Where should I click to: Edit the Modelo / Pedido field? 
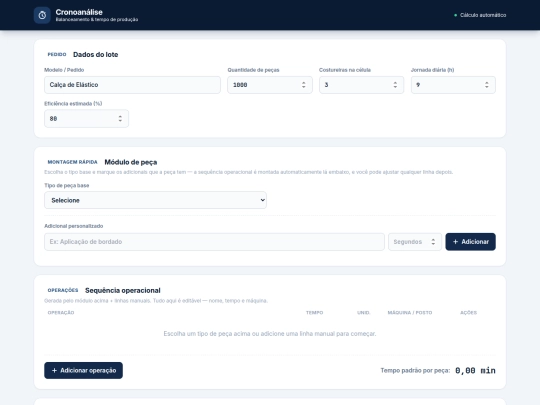(x=132, y=85)
